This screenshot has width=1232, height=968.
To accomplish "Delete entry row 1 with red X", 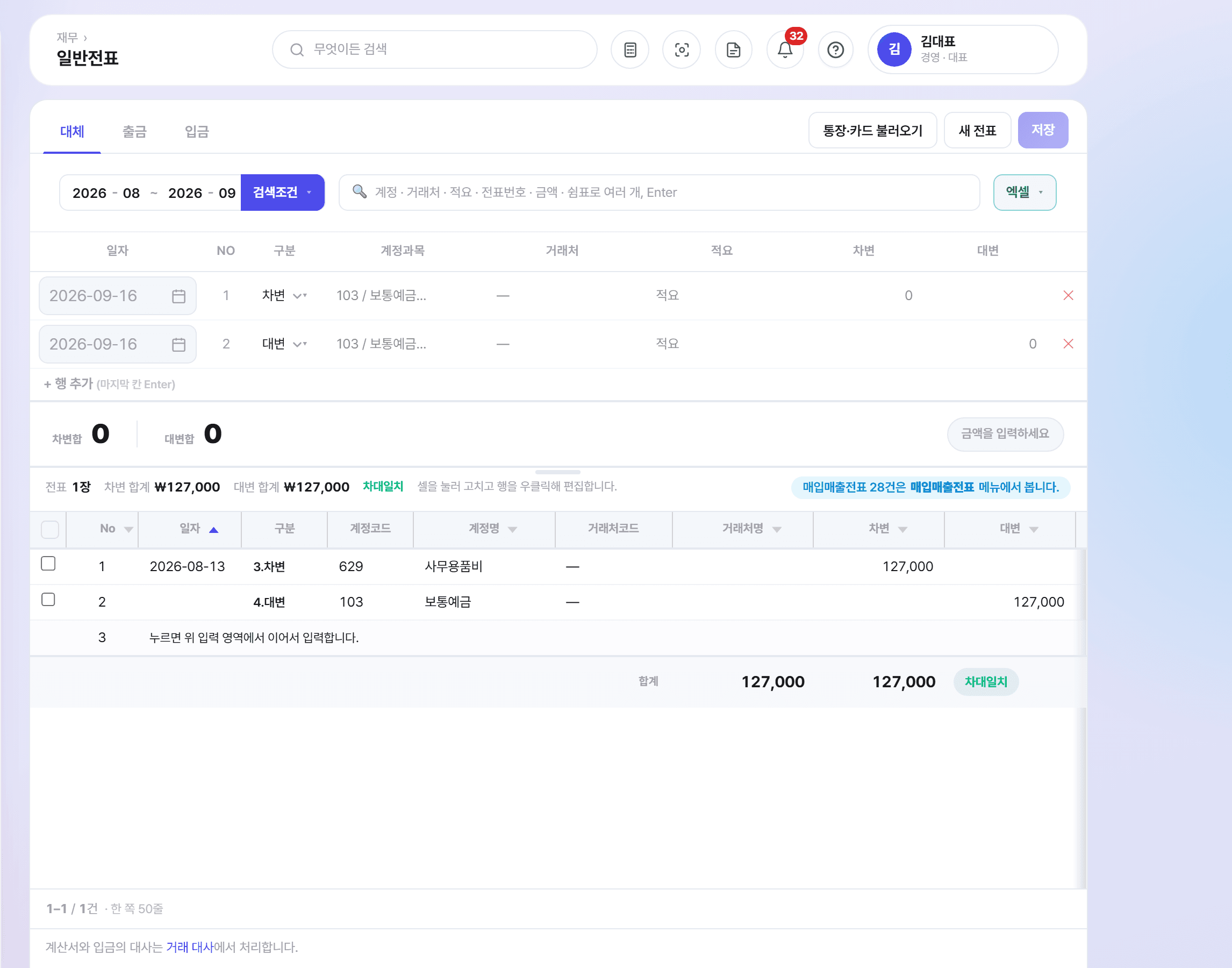I will (1068, 295).
